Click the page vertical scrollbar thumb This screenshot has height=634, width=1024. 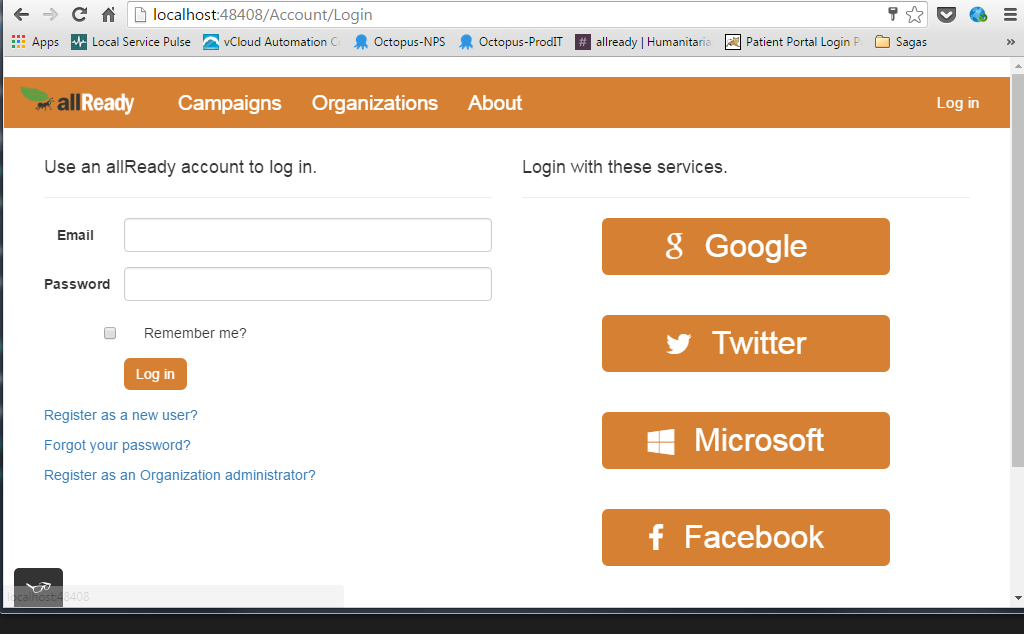tap(1017, 271)
